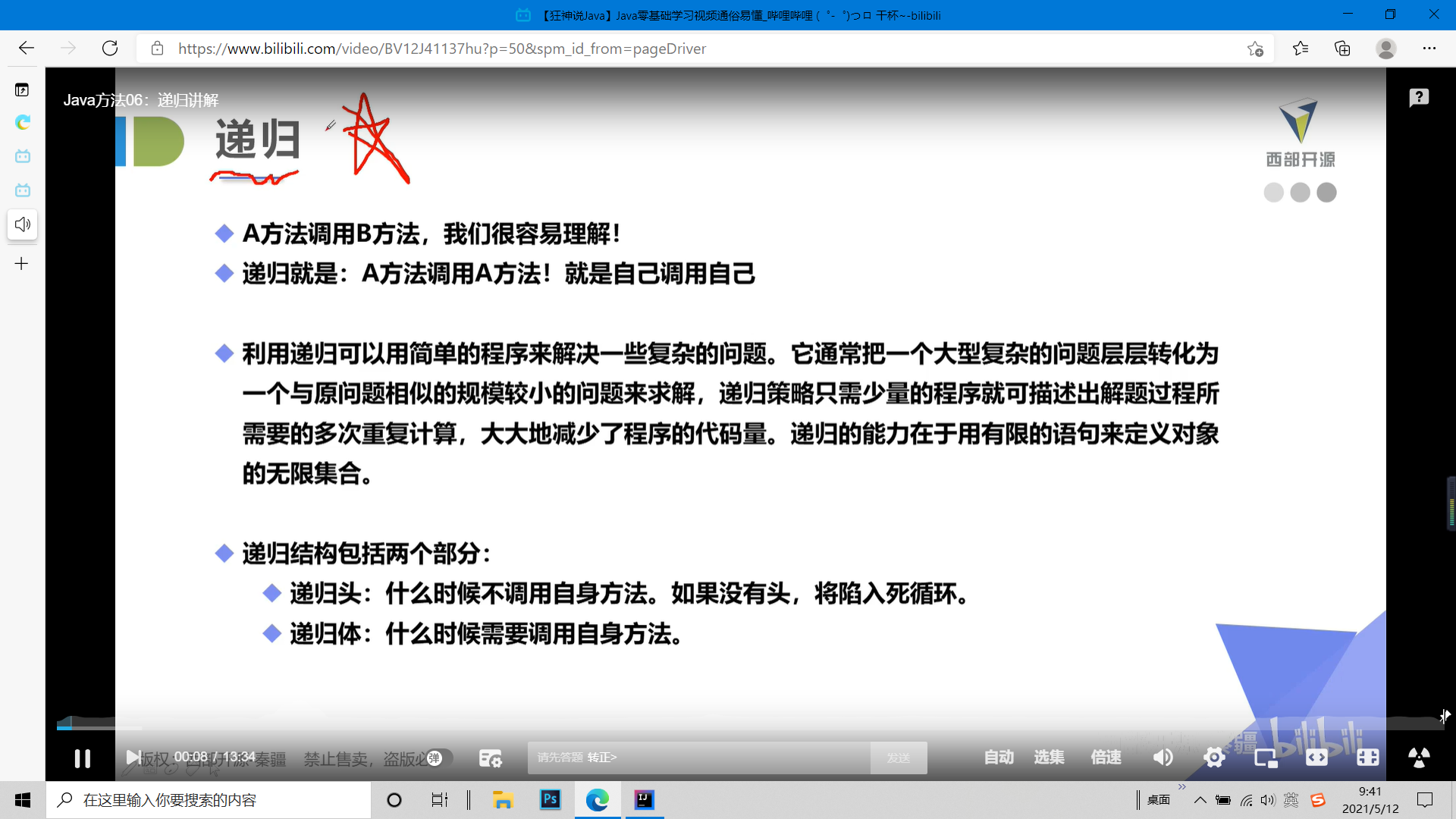Screen dimensions: 1456x819
Task: Open the player settings gear
Action: click(1214, 758)
